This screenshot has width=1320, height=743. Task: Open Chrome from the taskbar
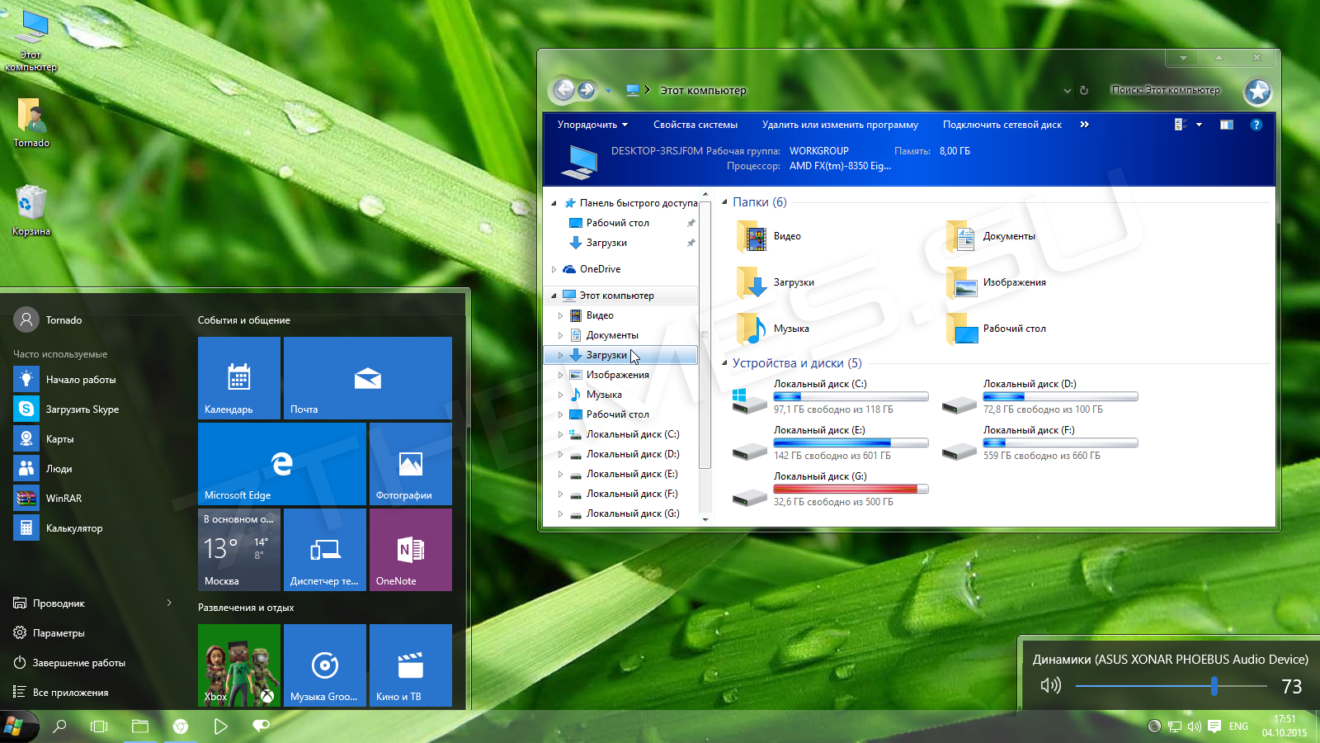[180, 726]
